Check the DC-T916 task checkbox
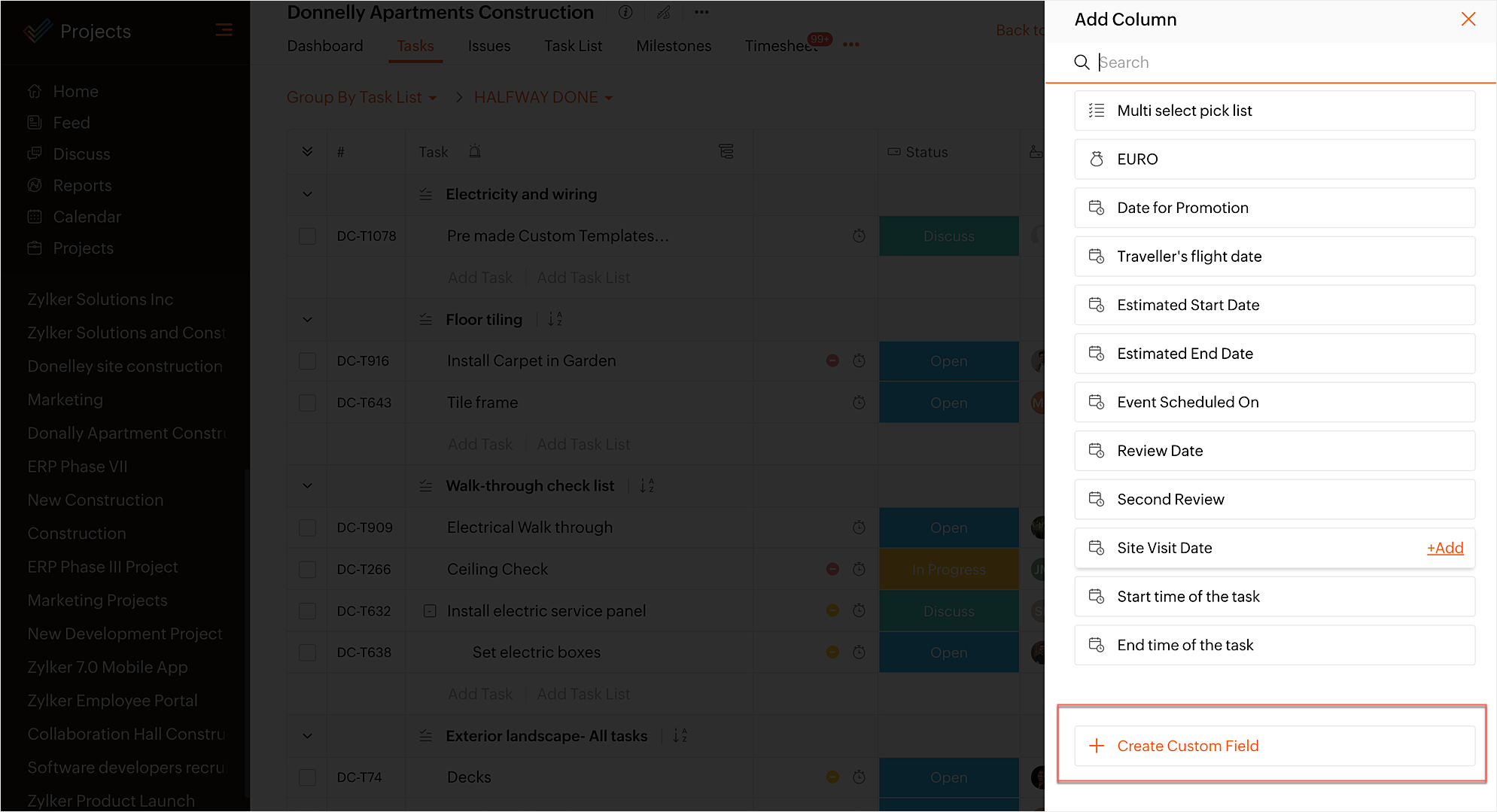Viewport: 1497px width, 812px height. coord(307,361)
